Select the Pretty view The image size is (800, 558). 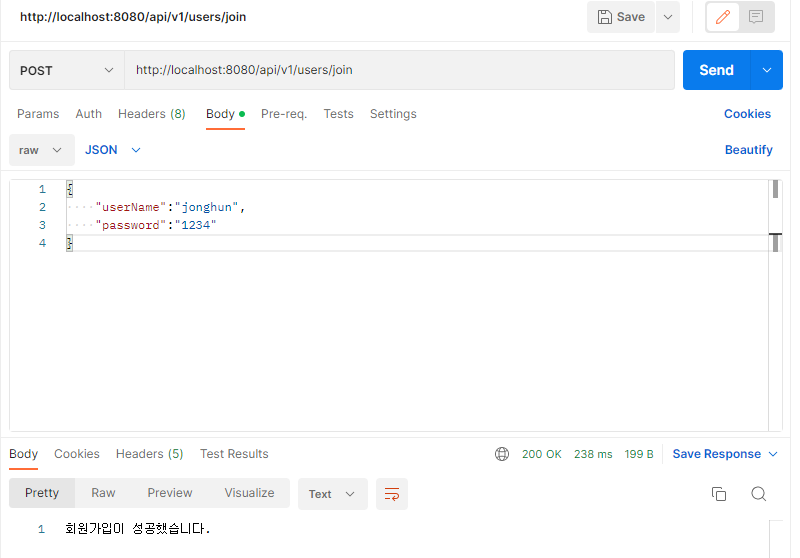tap(42, 493)
